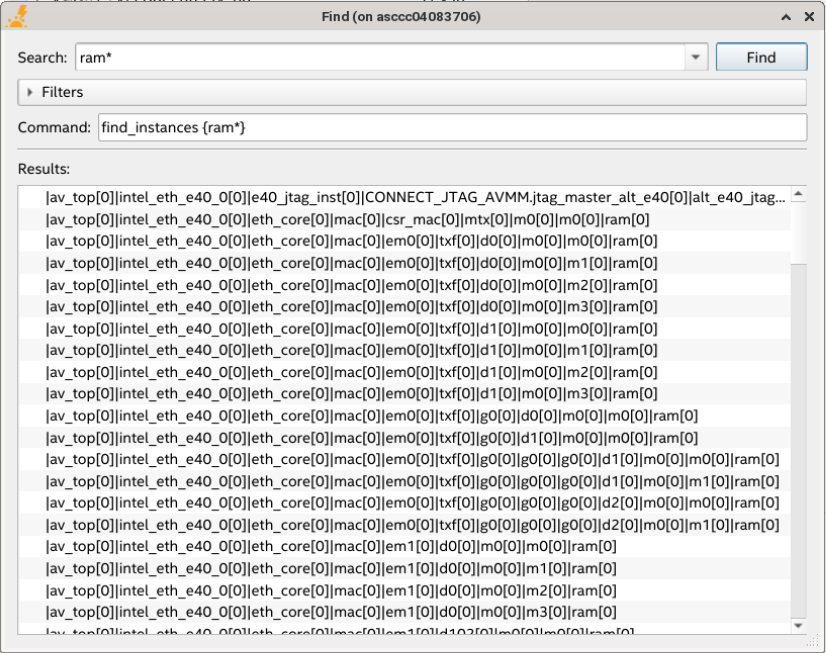Select result txf[0]|g0[0]|d0[0]|m0[0]|m0[0]|ram[0]
Viewport: 826px width, 653px height.
[405, 416]
